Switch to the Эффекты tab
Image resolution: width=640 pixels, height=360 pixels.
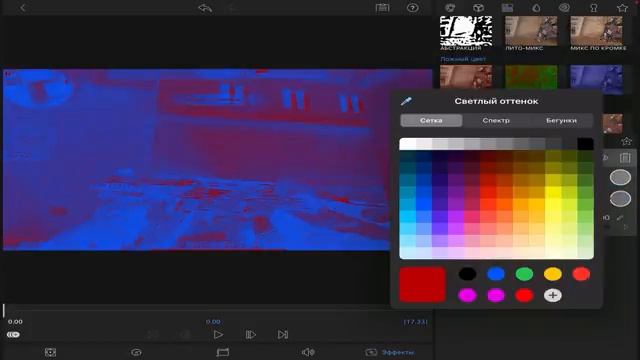390,352
